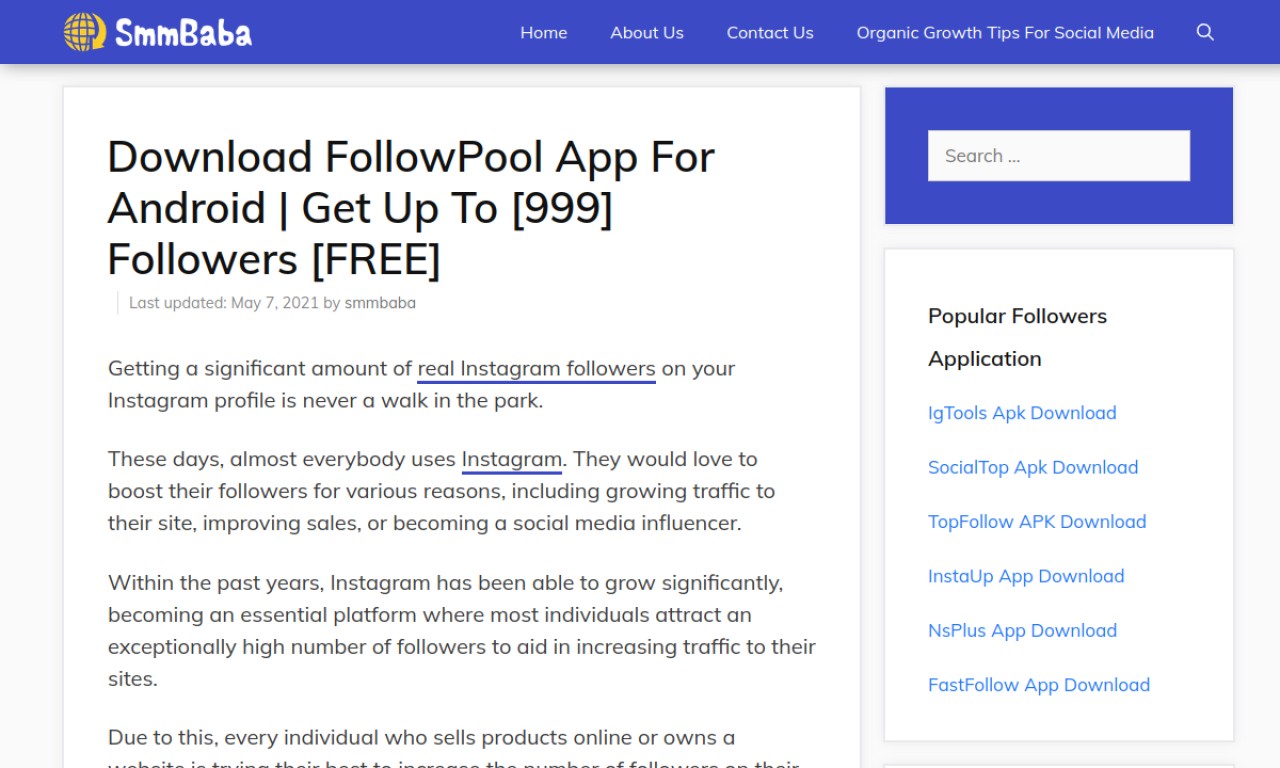The image size is (1280, 768).
Task: Focus the sidebar Search field
Action: tap(1059, 156)
